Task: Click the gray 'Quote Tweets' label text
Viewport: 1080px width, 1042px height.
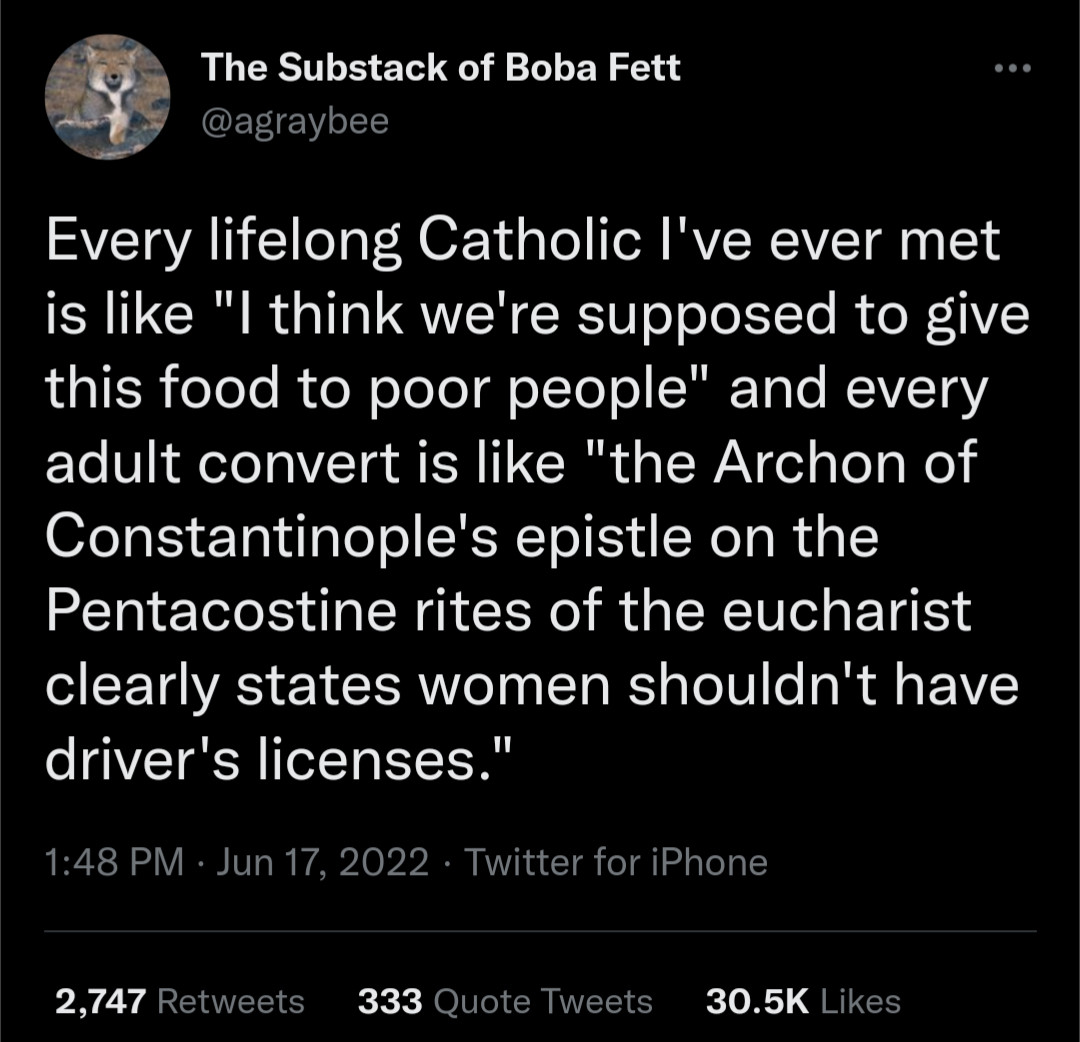Action: click(x=543, y=1001)
